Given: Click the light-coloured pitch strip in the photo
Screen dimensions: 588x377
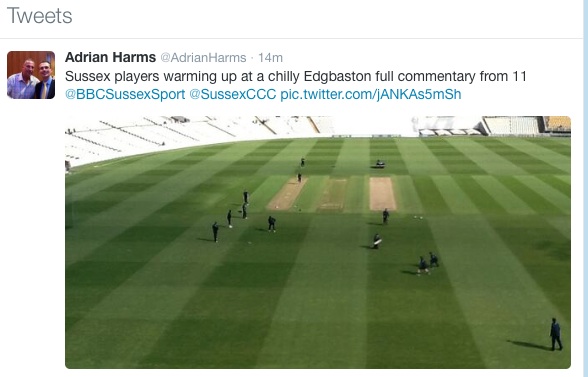Looking at the screenshot, I should (x=382, y=194).
